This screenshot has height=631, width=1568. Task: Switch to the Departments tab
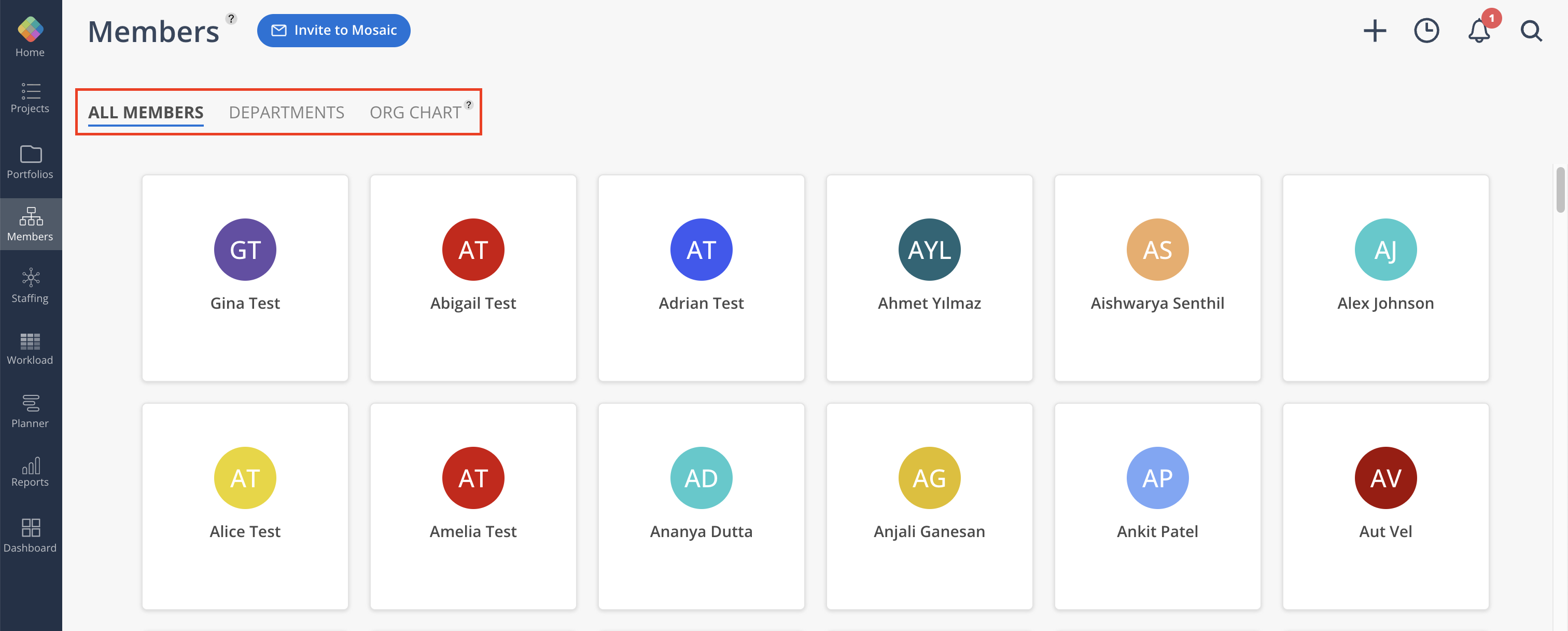pyautogui.click(x=286, y=113)
